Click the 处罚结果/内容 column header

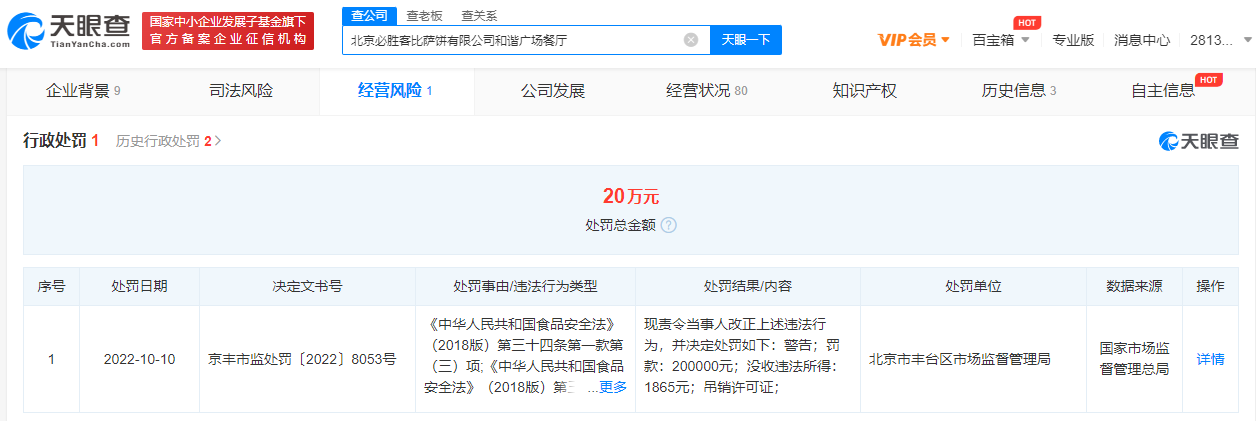click(x=747, y=286)
